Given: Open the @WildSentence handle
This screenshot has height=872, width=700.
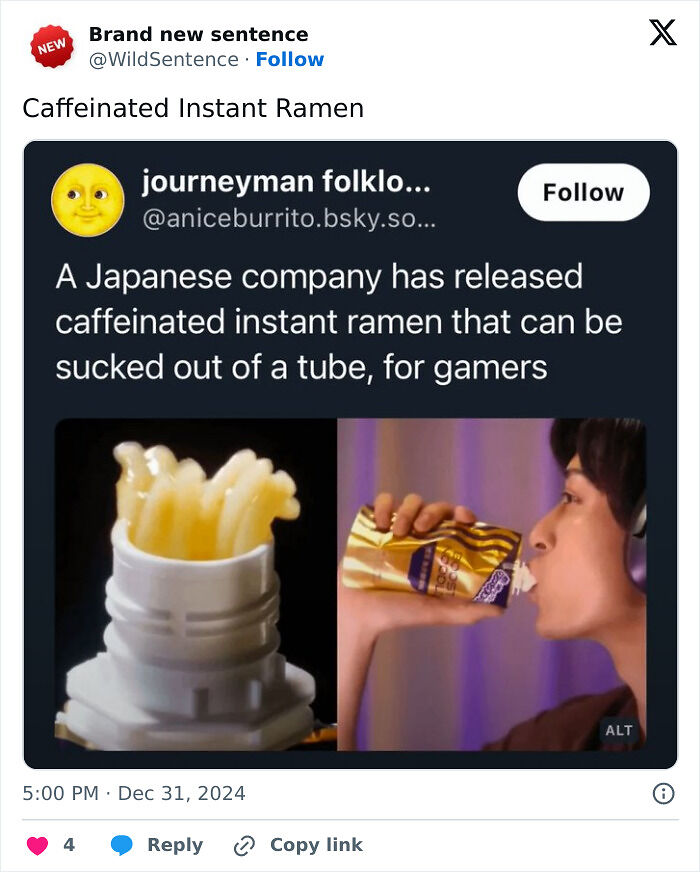Looking at the screenshot, I should pyautogui.click(x=164, y=60).
